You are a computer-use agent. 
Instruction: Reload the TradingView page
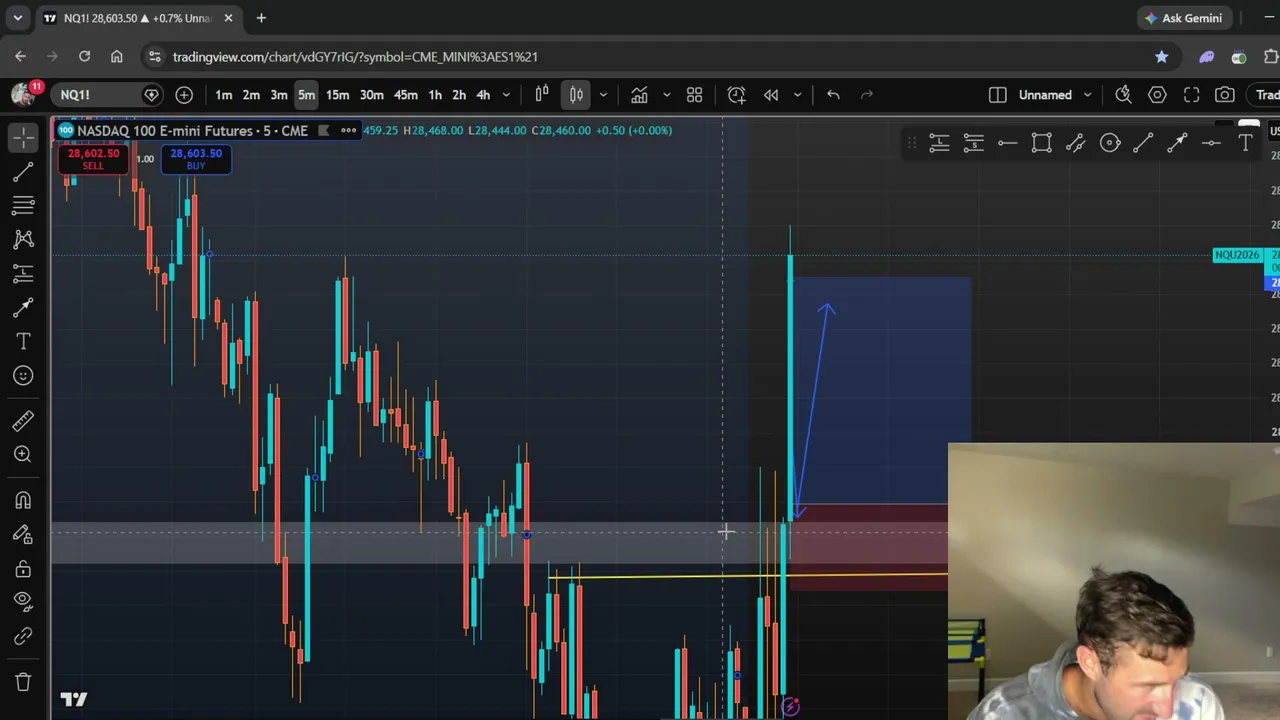tap(84, 57)
